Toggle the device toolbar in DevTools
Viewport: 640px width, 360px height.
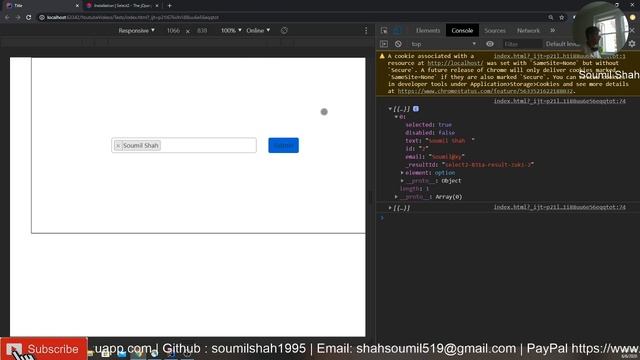(398, 31)
